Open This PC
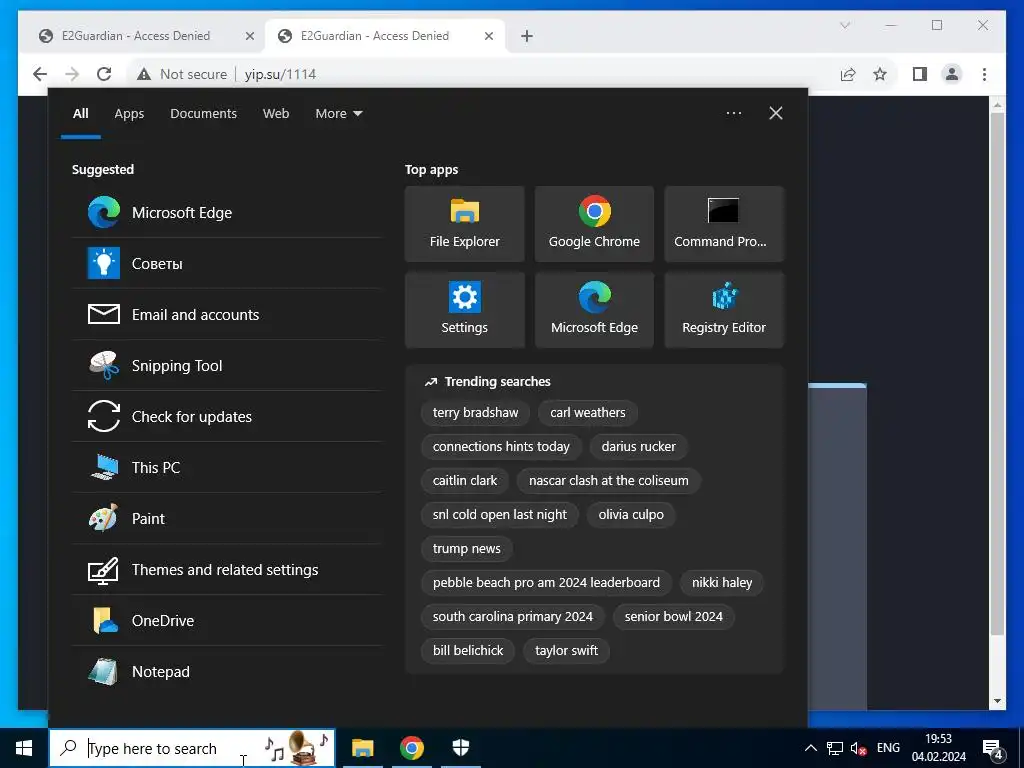The image size is (1024, 768). 227,467
